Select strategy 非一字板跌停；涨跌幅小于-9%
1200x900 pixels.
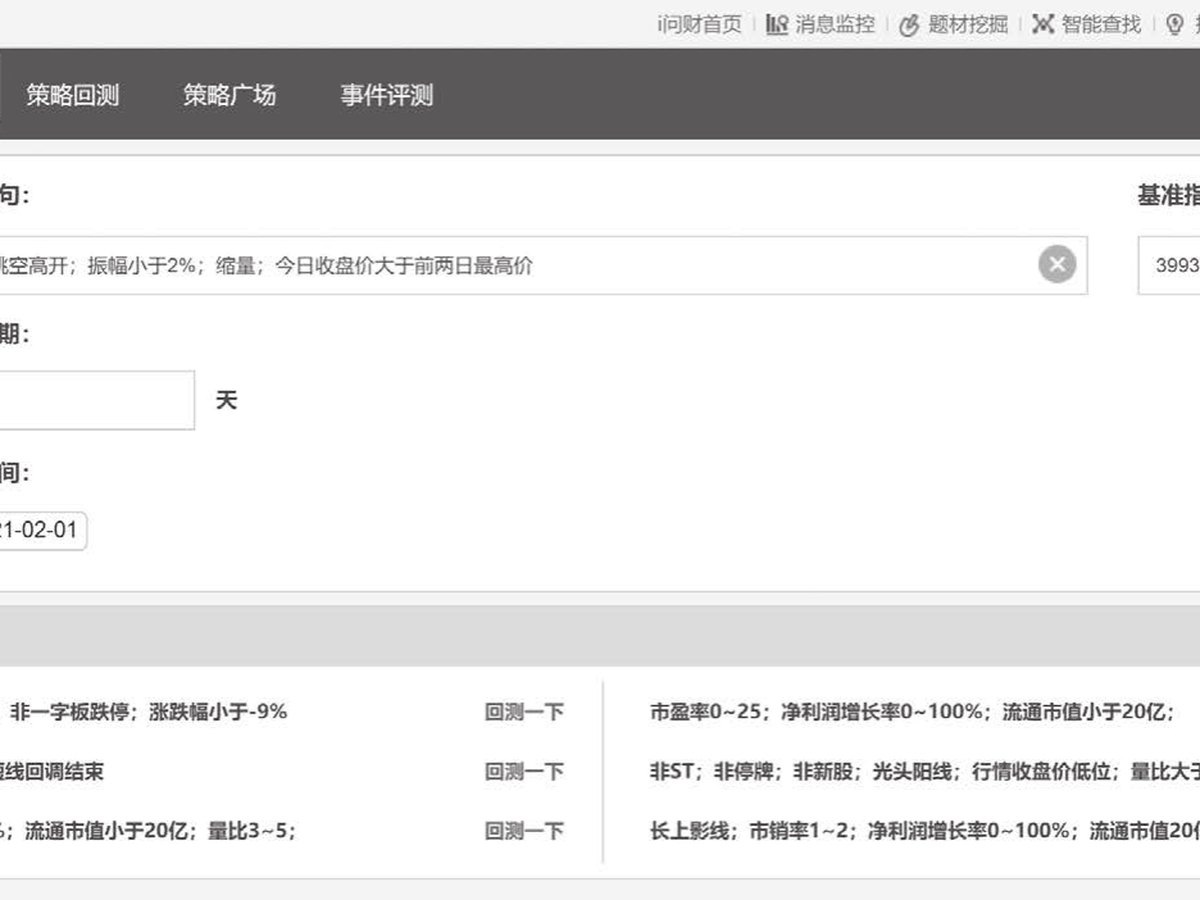[x=148, y=712]
